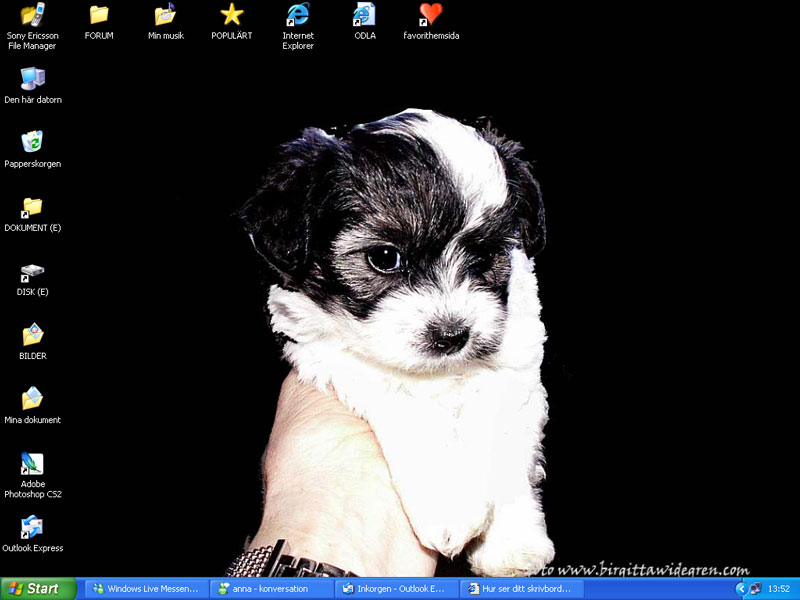Open Outlook Express from the desktop
The width and height of the screenshot is (800, 600).
pos(32,527)
